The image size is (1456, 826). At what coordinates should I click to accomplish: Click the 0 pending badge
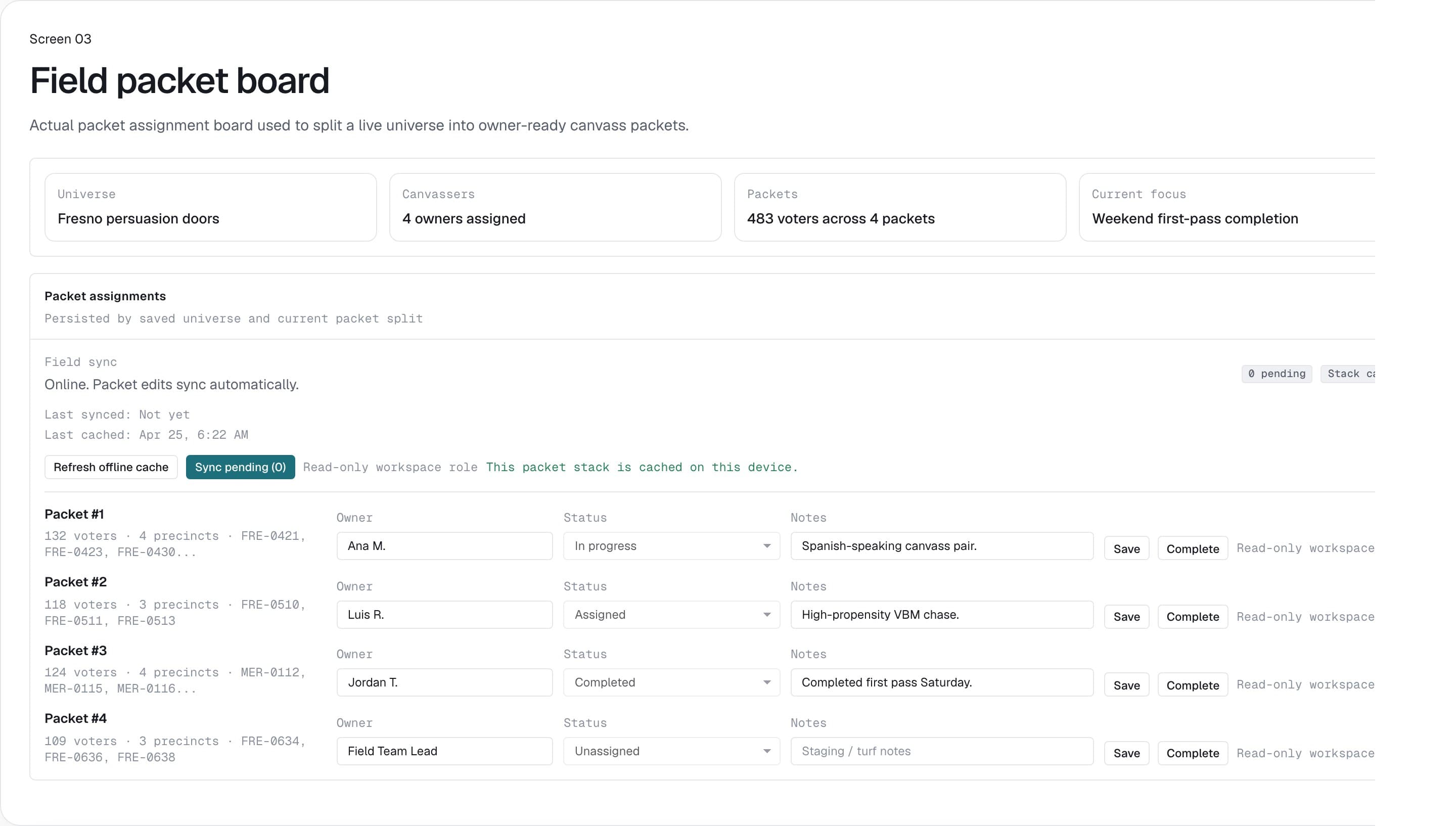click(x=1276, y=374)
